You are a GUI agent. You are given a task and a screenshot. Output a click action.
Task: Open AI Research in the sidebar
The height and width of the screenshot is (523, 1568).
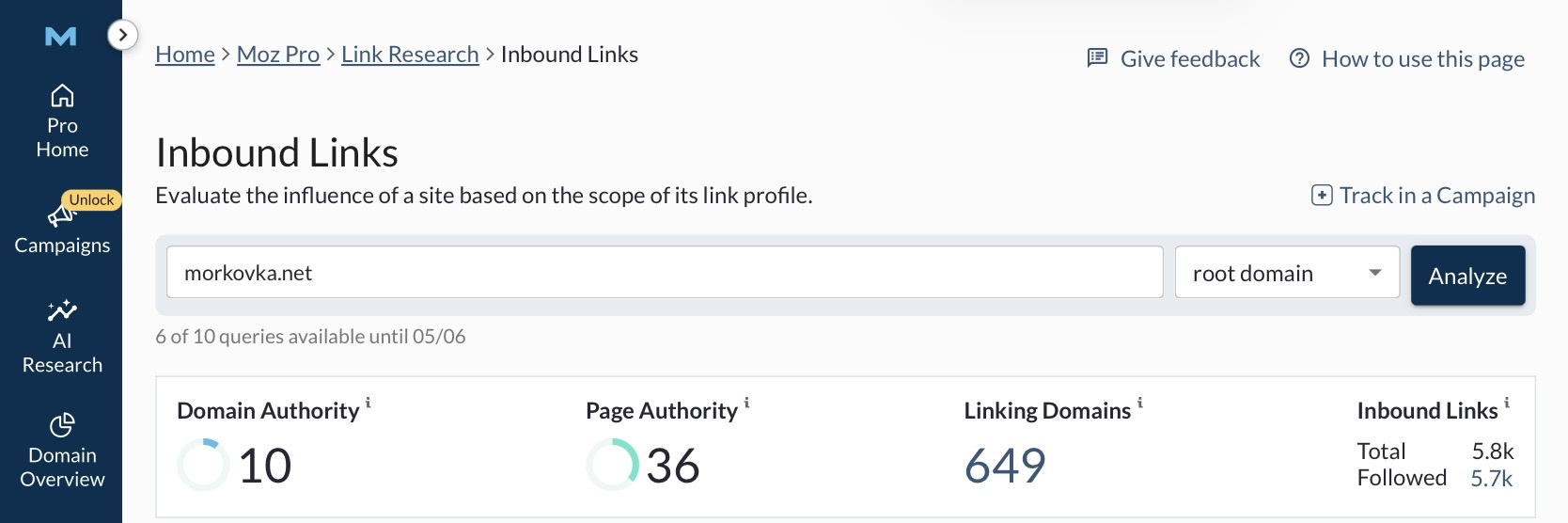click(62, 338)
